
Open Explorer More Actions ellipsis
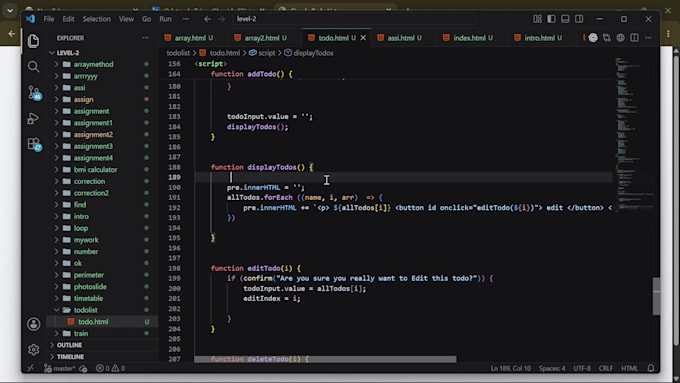pos(145,38)
